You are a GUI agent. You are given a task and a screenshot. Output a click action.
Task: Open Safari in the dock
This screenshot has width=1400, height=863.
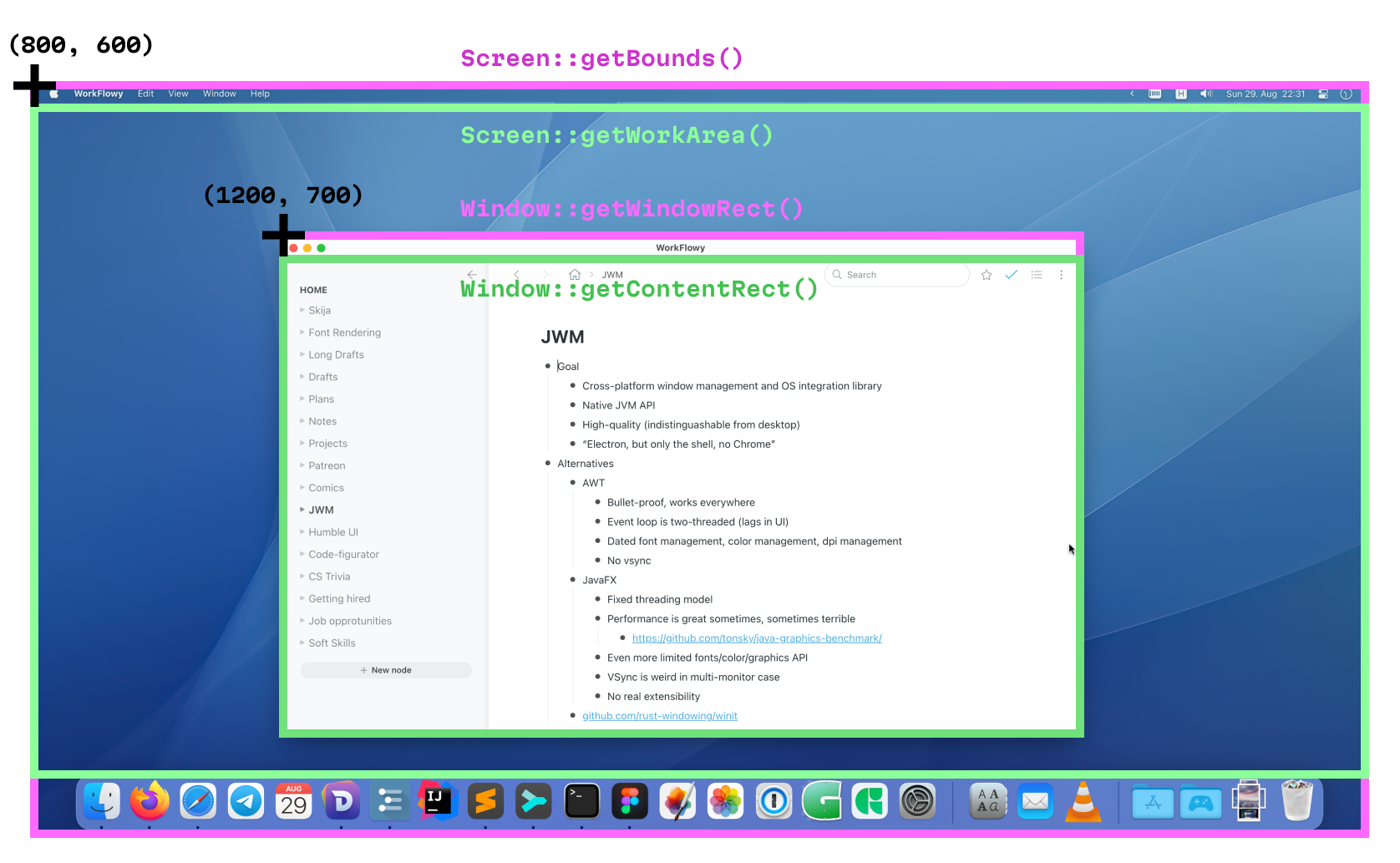[x=198, y=802]
